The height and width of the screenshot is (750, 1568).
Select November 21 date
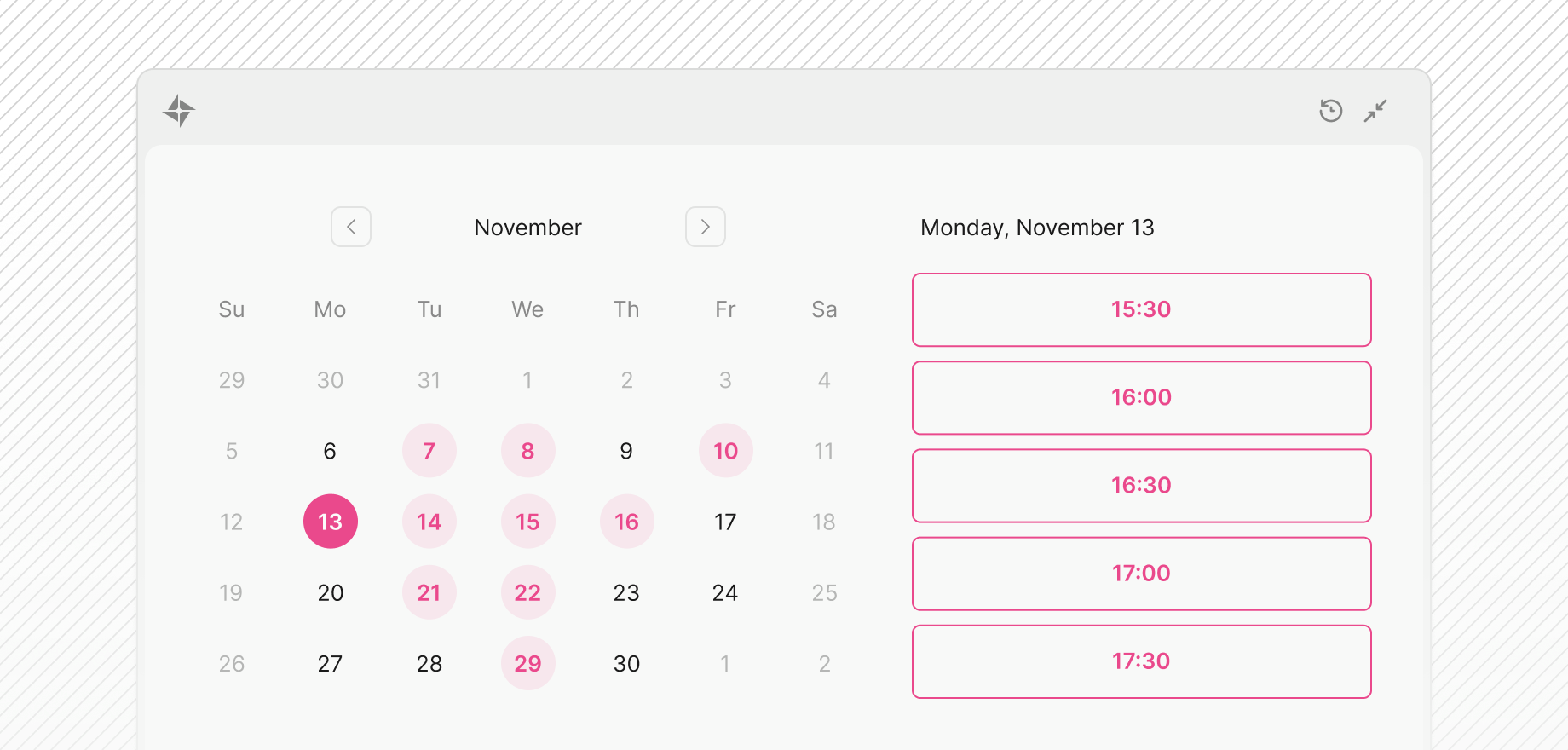429,592
